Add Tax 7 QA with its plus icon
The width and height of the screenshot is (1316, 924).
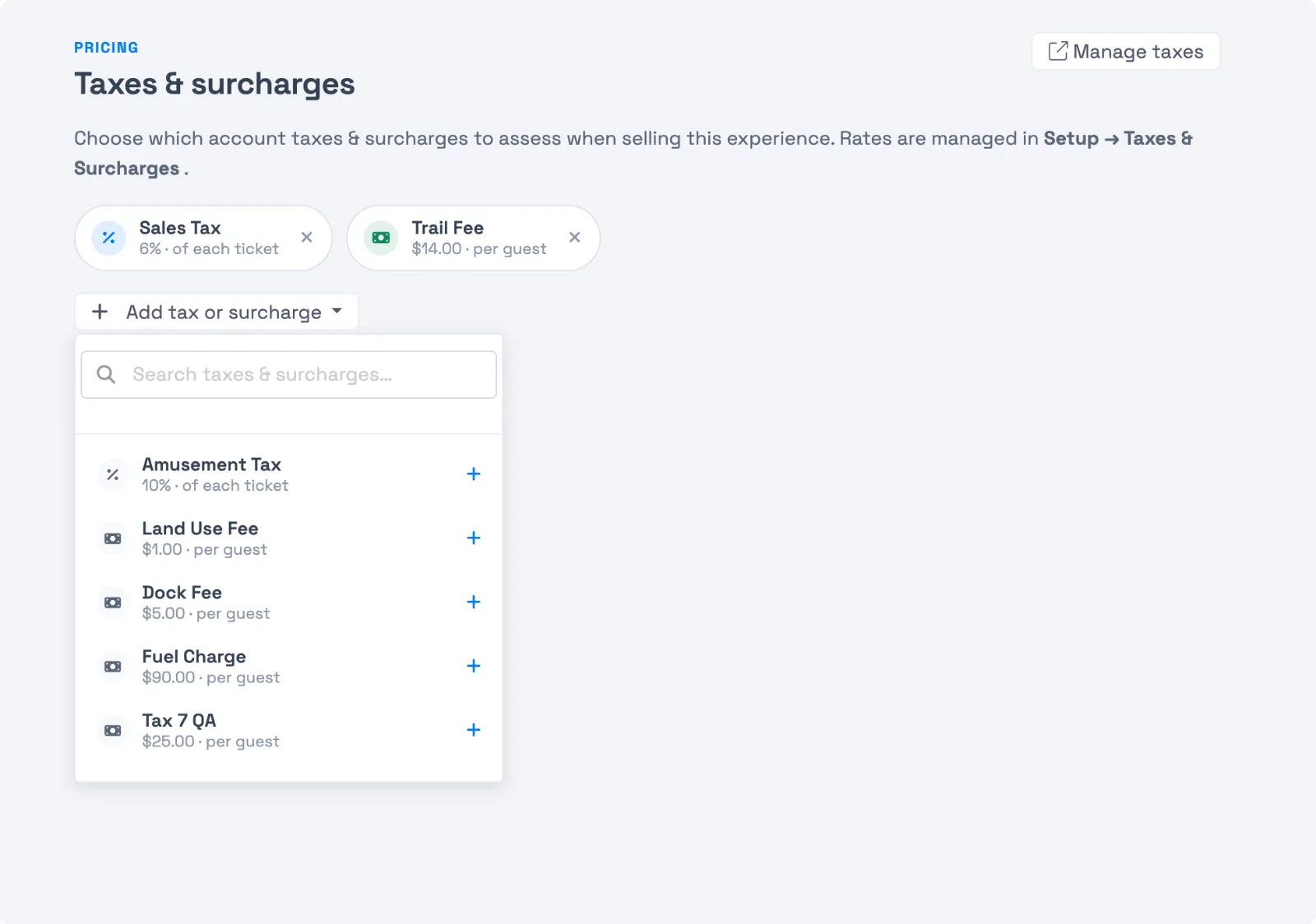pyautogui.click(x=474, y=731)
